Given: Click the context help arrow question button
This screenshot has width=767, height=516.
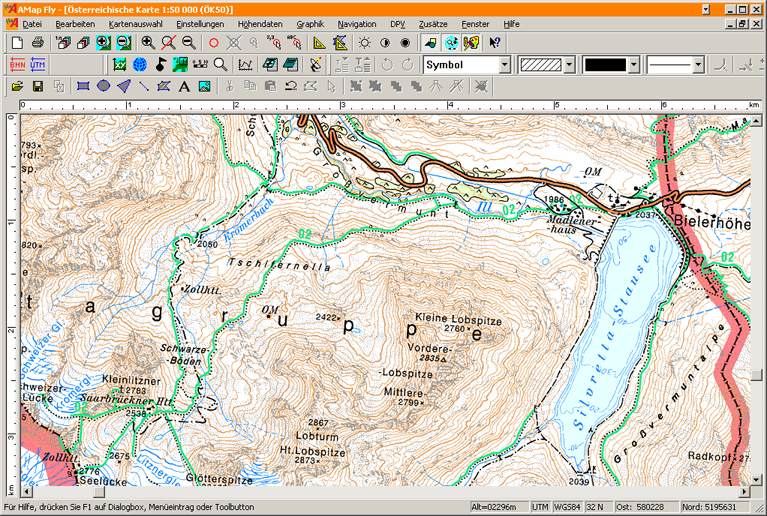Looking at the screenshot, I should coord(495,43).
